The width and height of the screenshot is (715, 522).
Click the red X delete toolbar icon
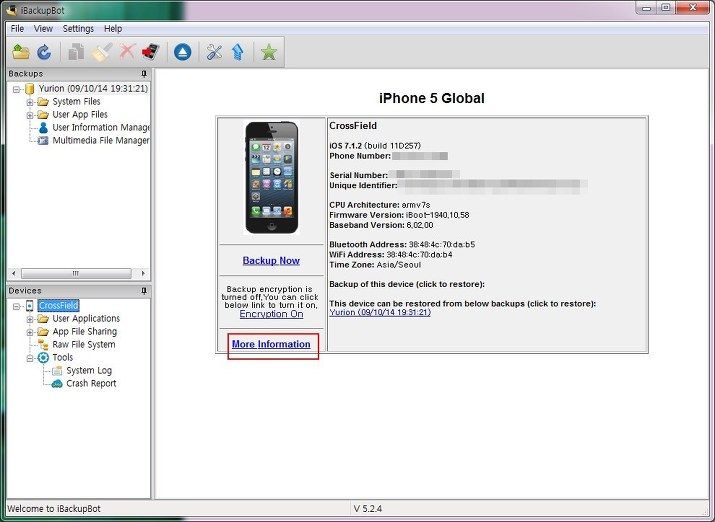point(127,52)
